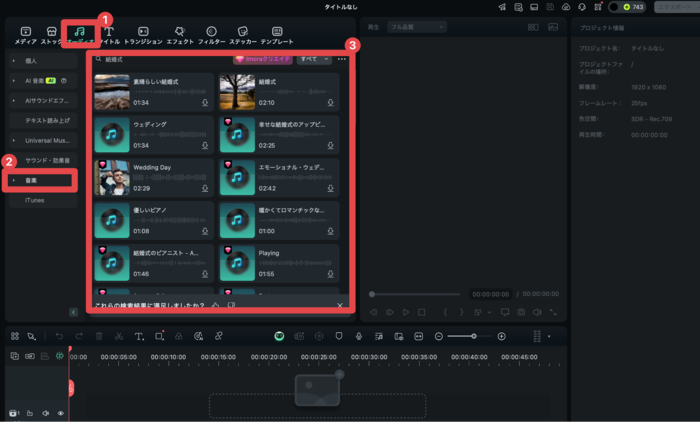This screenshot has width=700, height=422.
Task: Switch to the エフェクト (Effects) tab
Action: 179,36
